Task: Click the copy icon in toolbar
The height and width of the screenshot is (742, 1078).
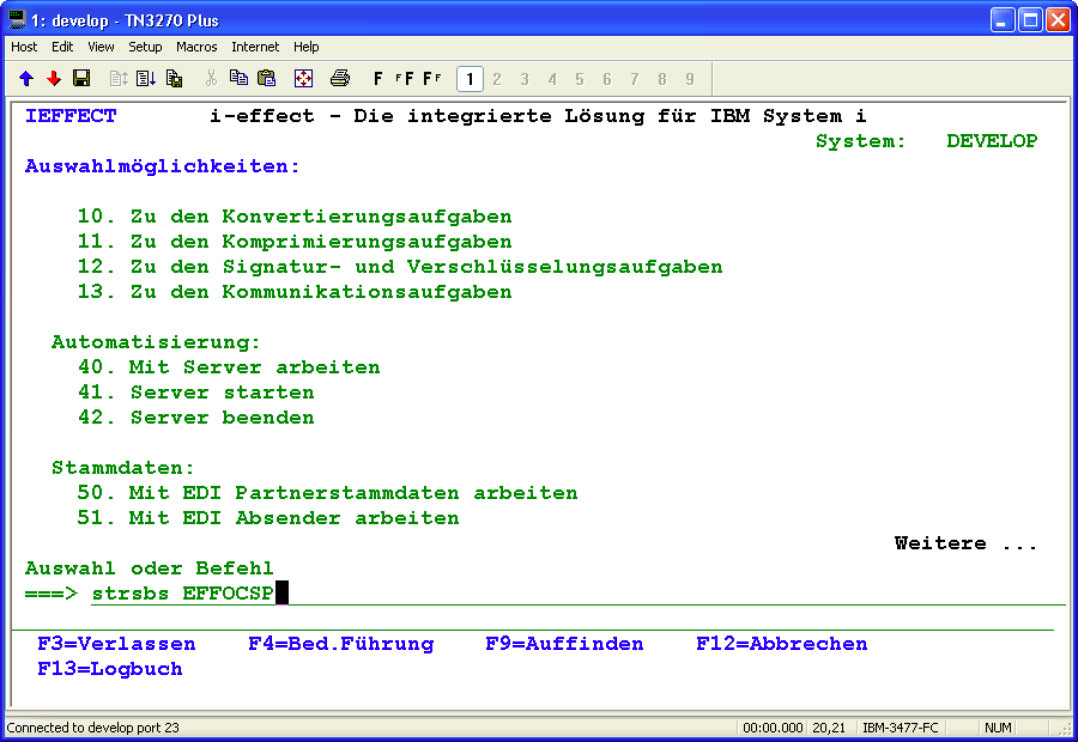Action: [238, 78]
